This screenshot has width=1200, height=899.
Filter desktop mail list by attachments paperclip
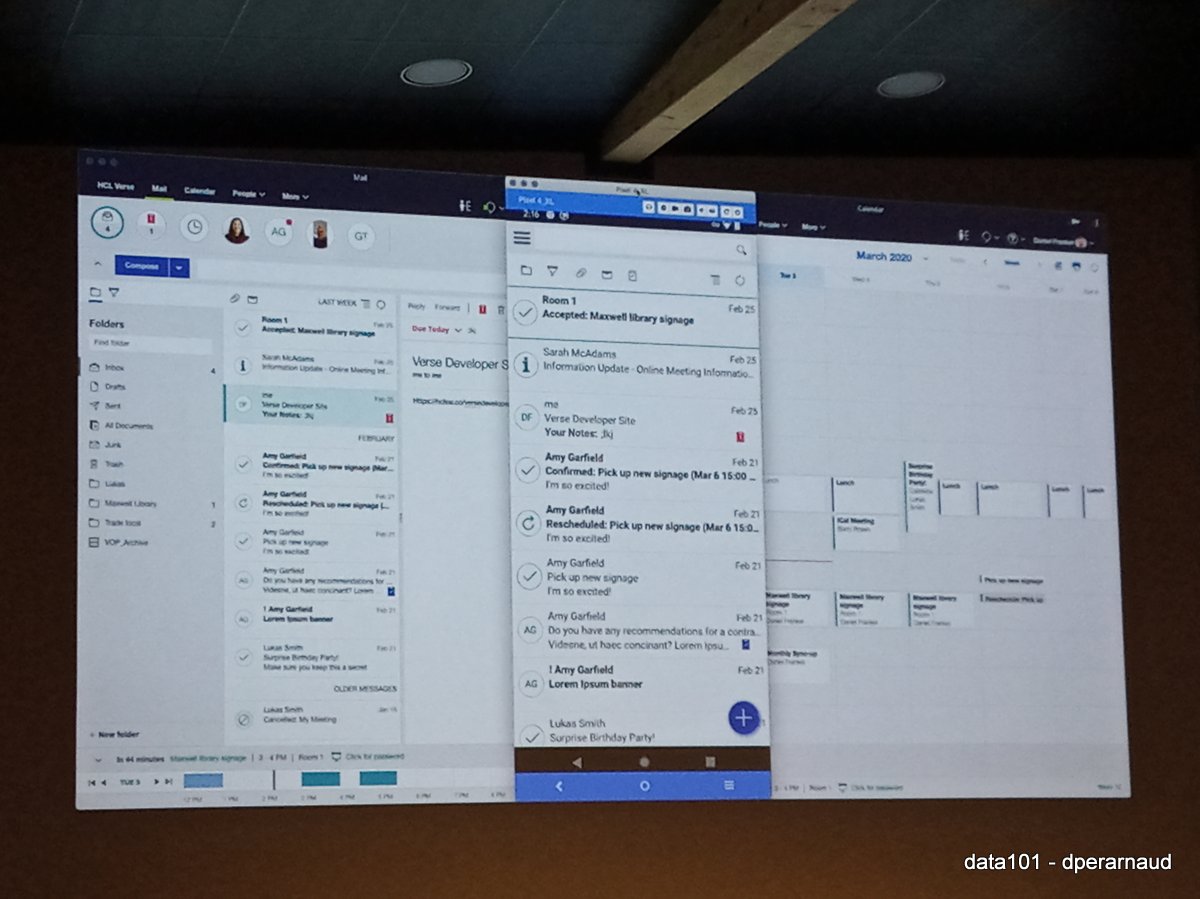(x=235, y=298)
